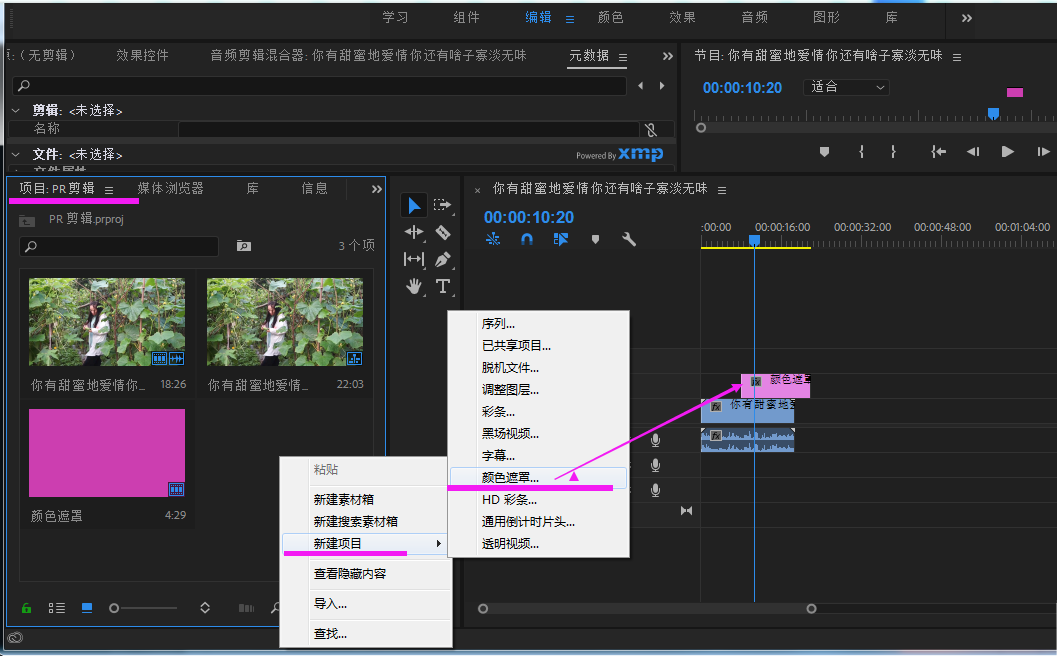Select the Selection arrow tool

tap(414, 206)
